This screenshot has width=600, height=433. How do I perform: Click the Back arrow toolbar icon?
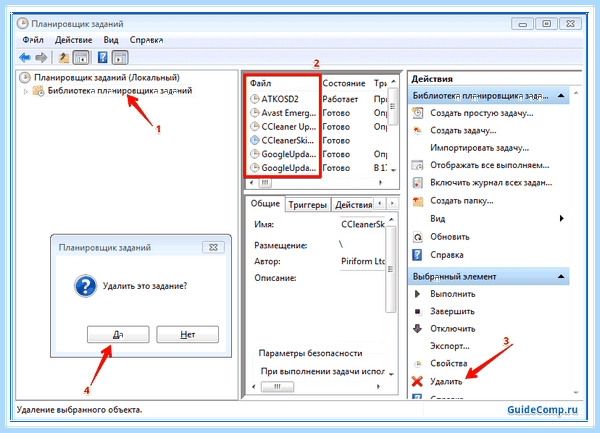coord(25,58)
